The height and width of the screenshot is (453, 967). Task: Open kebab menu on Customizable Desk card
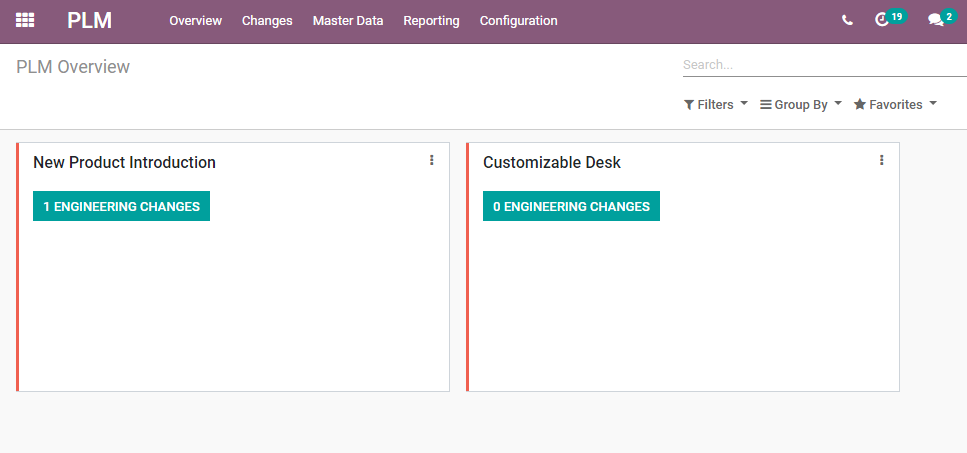(881, 160)
